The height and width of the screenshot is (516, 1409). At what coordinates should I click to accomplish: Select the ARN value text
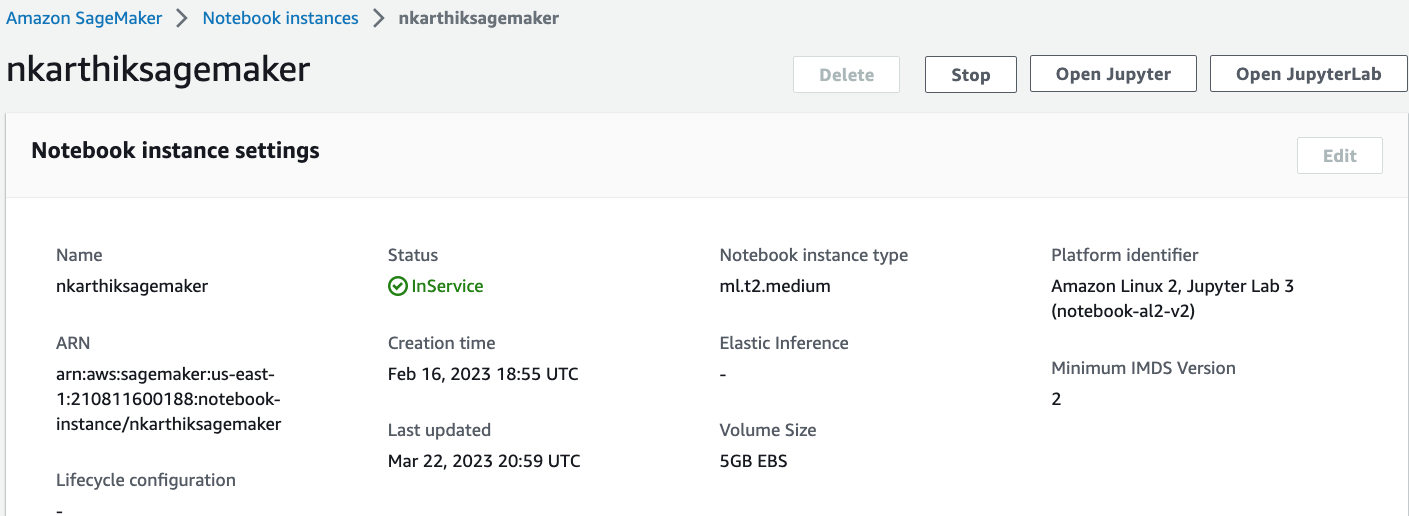pos(168,399)
